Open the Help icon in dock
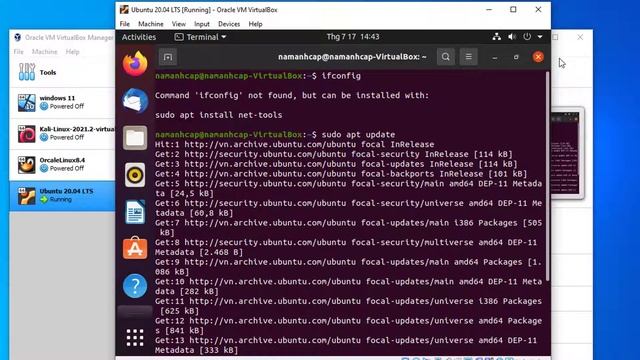This screenshot has width=640, height=360. click(135, 286)
